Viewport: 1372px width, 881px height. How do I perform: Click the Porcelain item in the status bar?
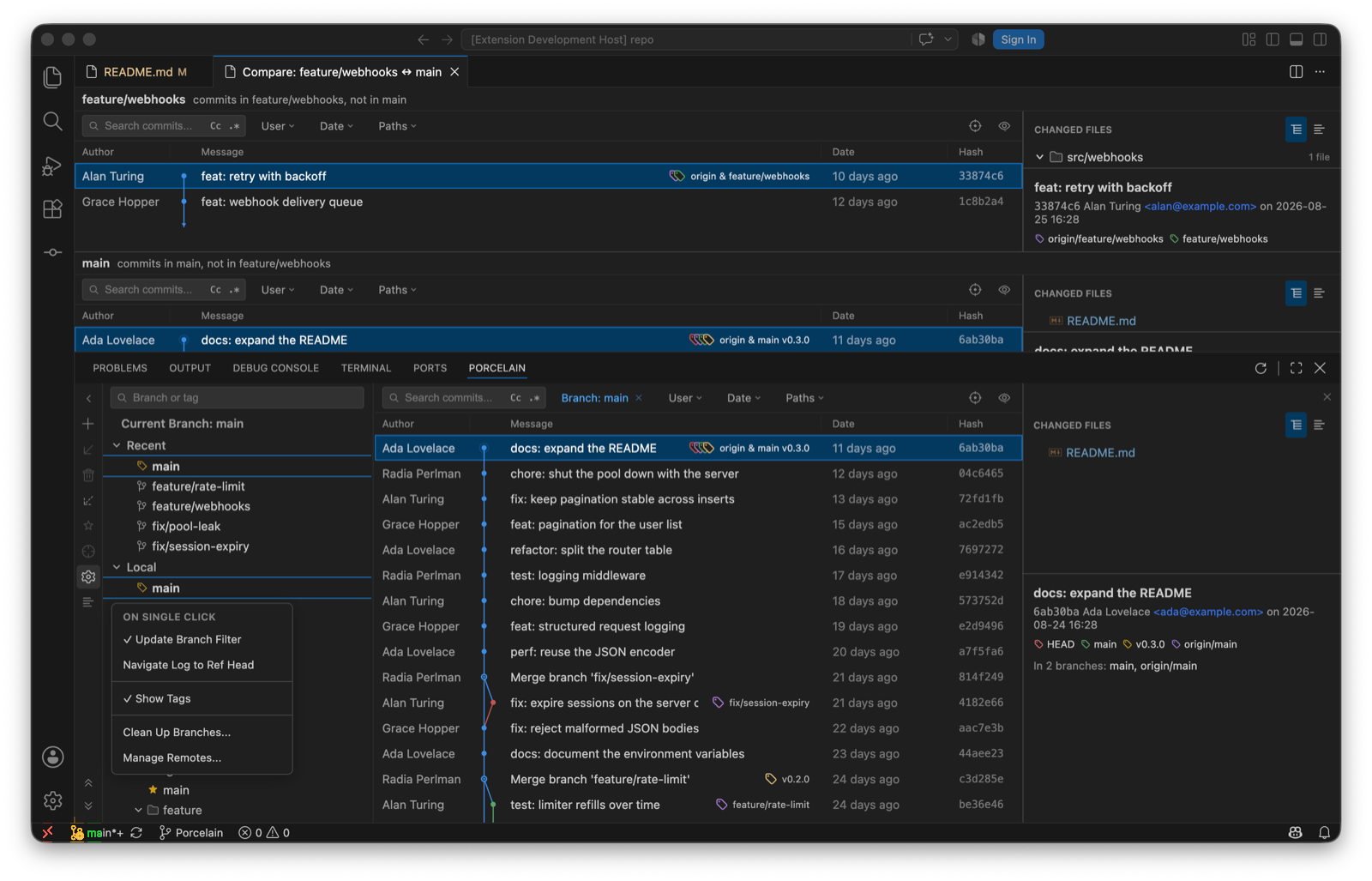pyautogui.click(x=191, y=833)
